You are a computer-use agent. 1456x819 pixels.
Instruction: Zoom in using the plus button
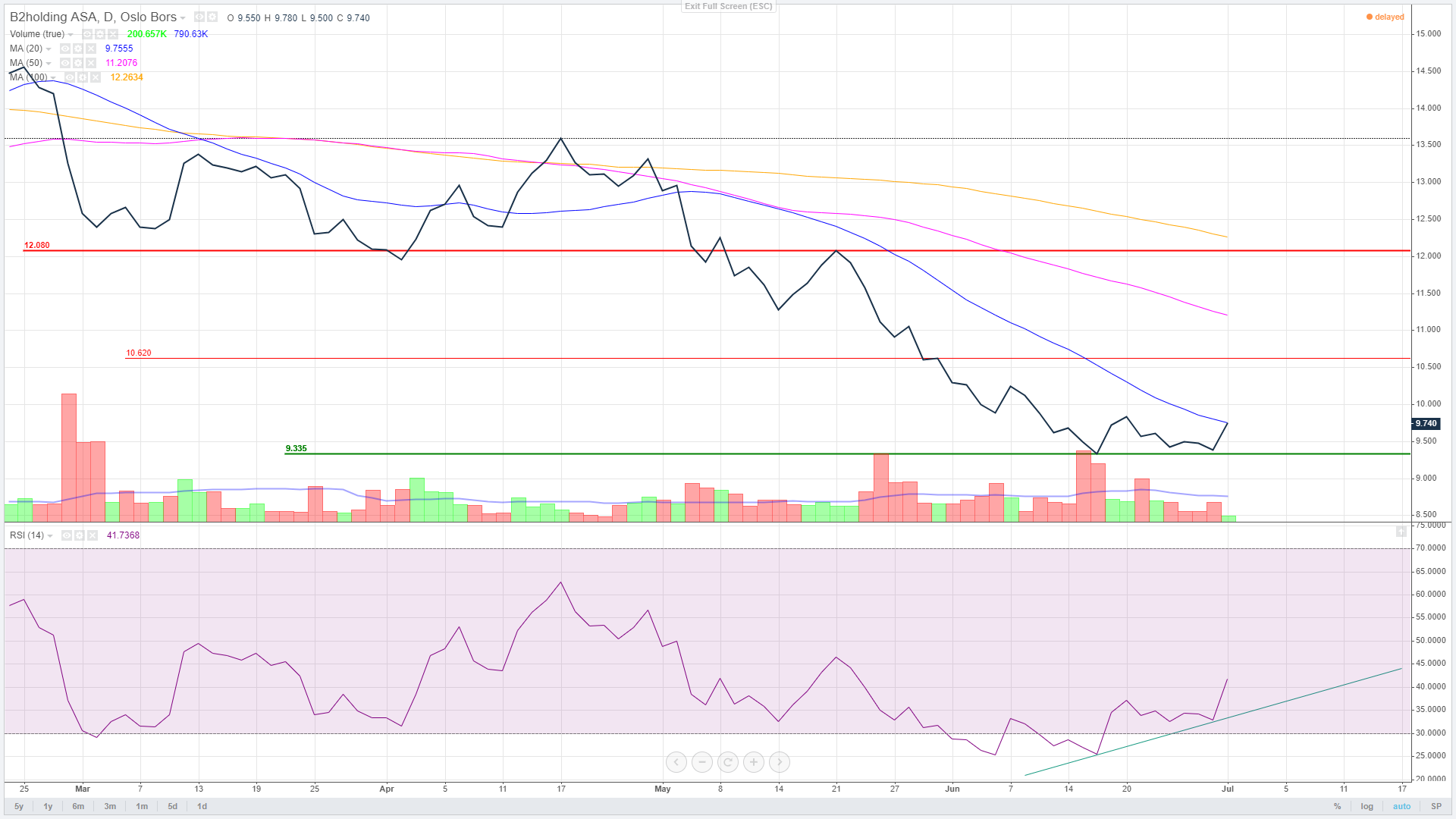(754, 762)
